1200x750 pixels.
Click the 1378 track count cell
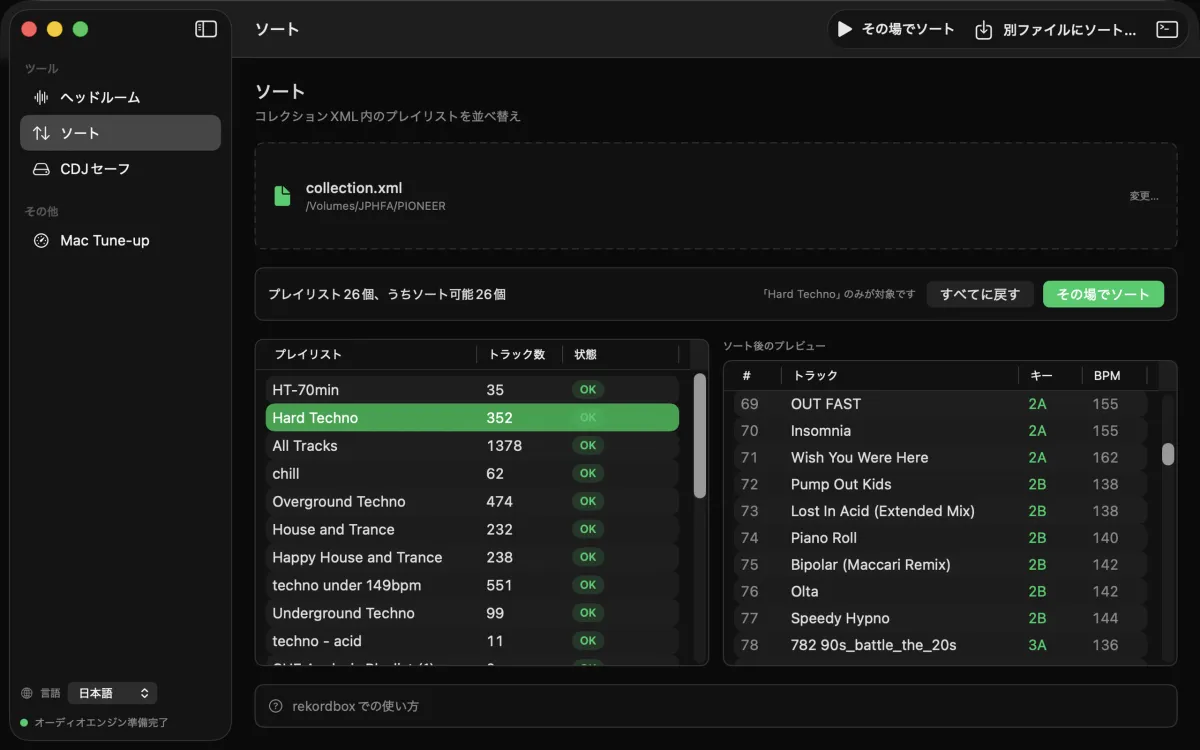tap(504, 446)
